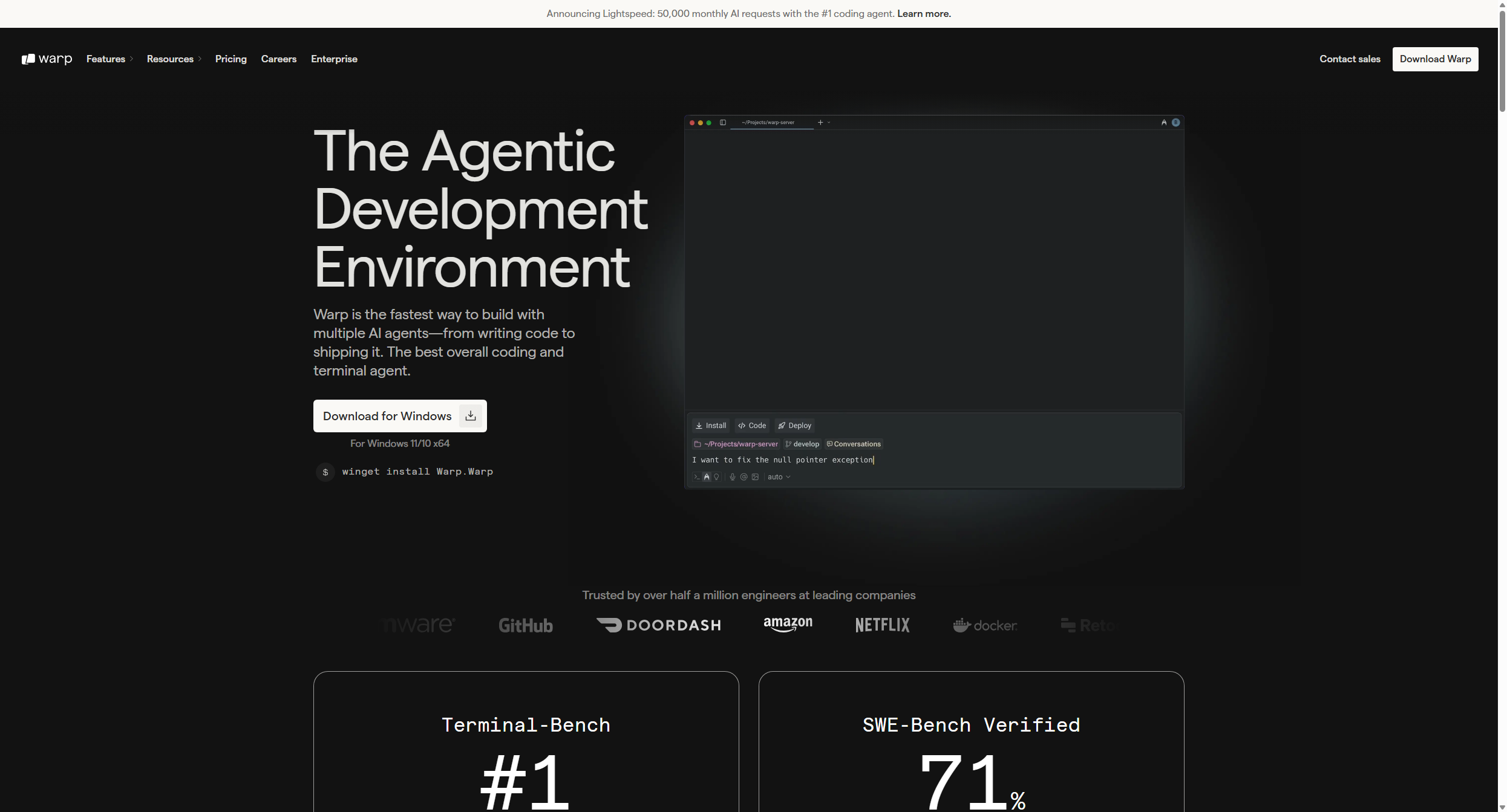Screen dimensions: 1507x812
Task: Expand the Features menu
Action: tap(110, 59)
